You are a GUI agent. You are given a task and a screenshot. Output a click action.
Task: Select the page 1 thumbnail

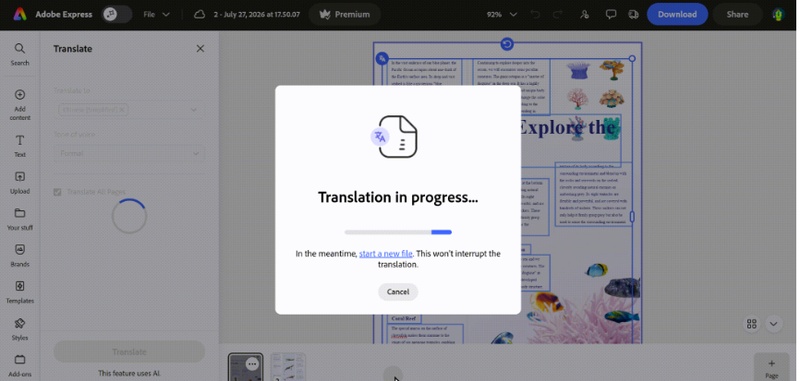click(x=245, y=367)
